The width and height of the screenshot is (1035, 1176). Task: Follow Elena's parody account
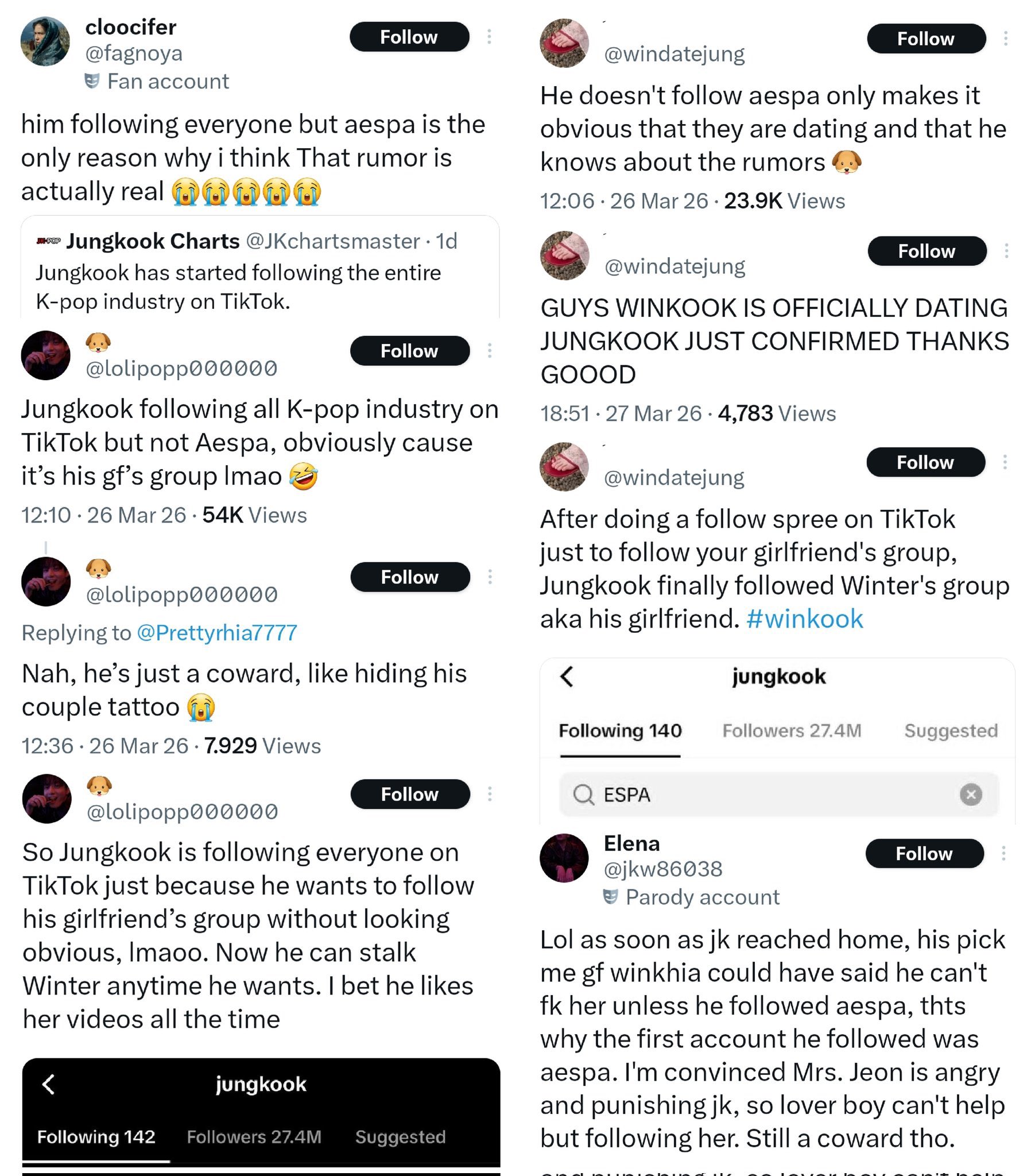(x=924, y=853)
